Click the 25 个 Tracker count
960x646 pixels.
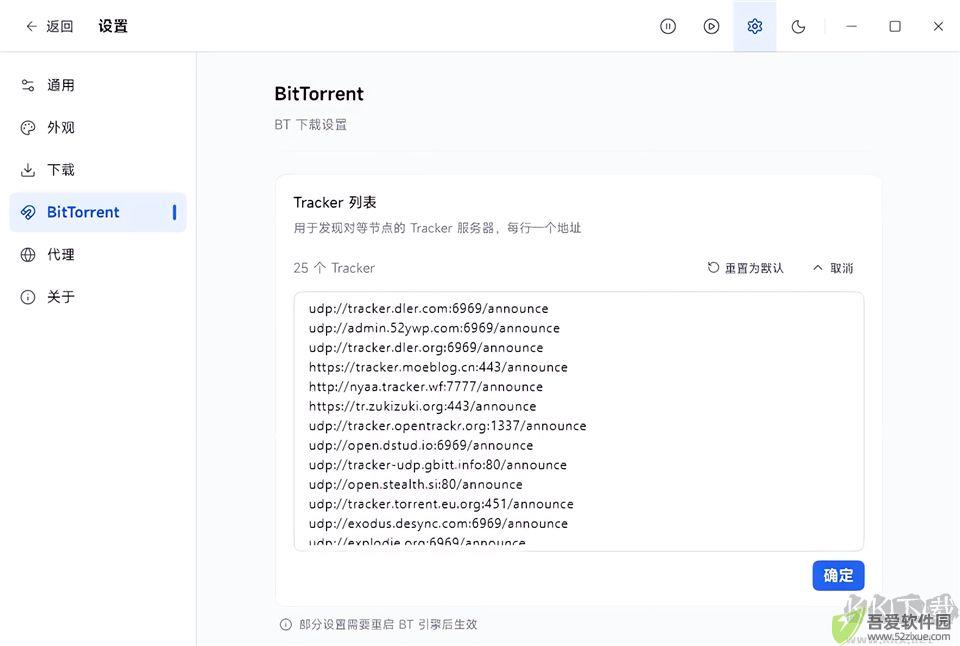[334, 268]
